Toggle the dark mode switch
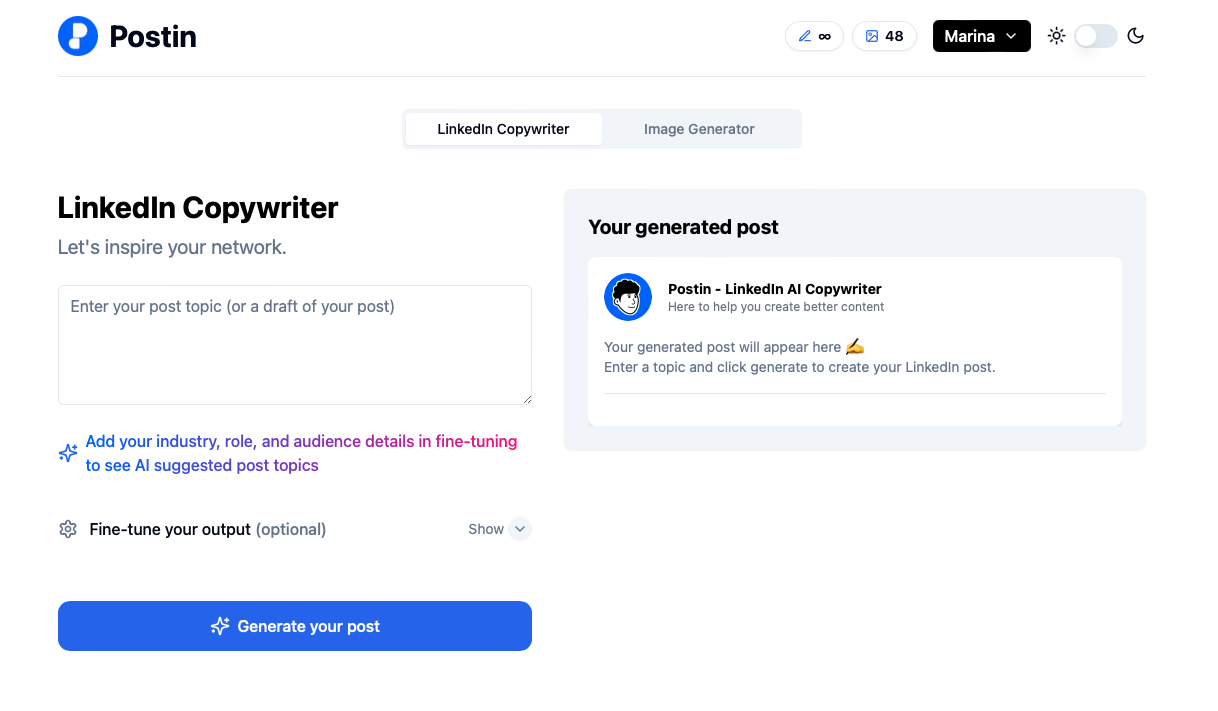1218x711 pixels. [x=1095, y=36]
